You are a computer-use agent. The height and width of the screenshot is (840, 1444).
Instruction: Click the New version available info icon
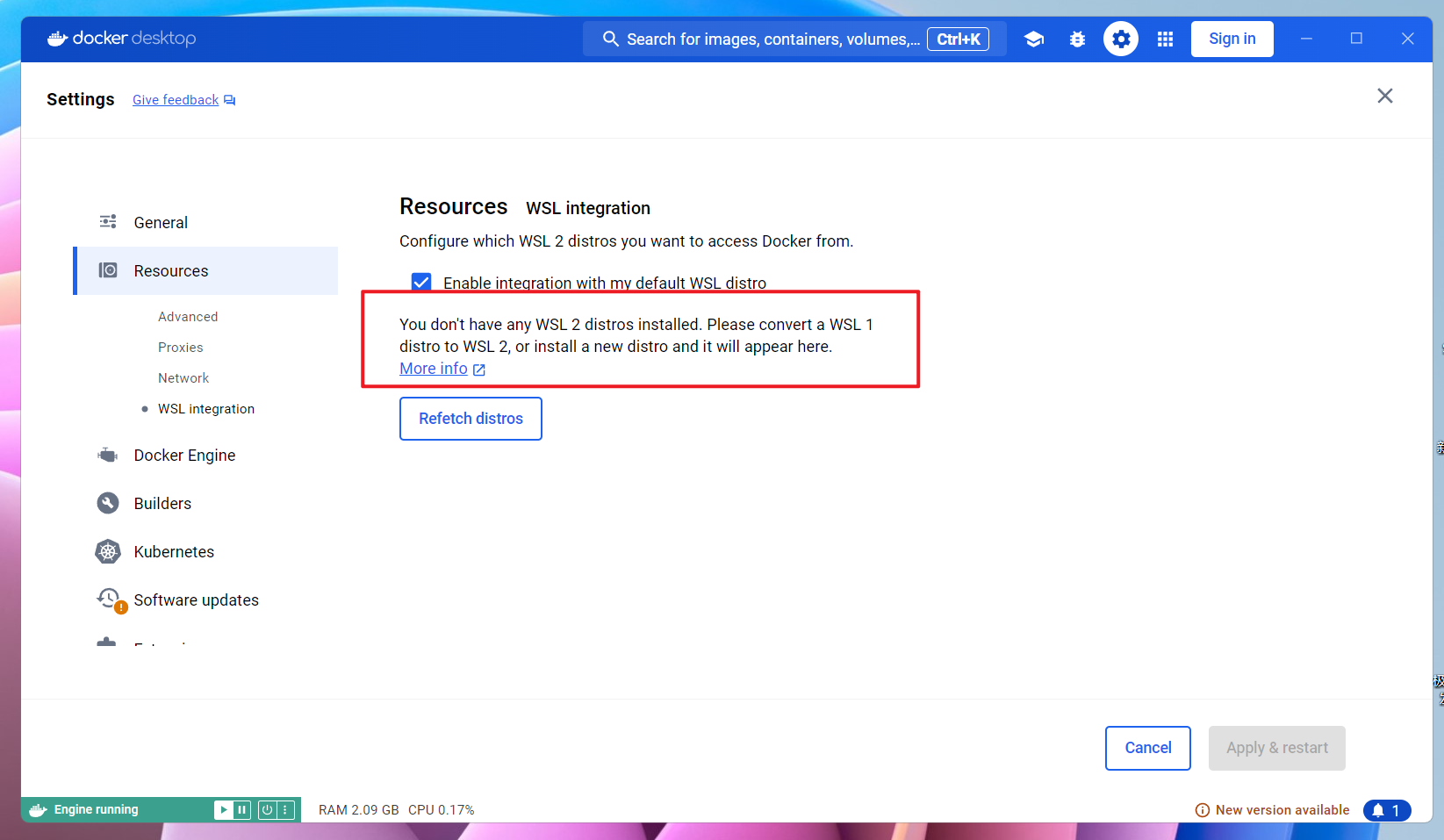coord(1203,810)
